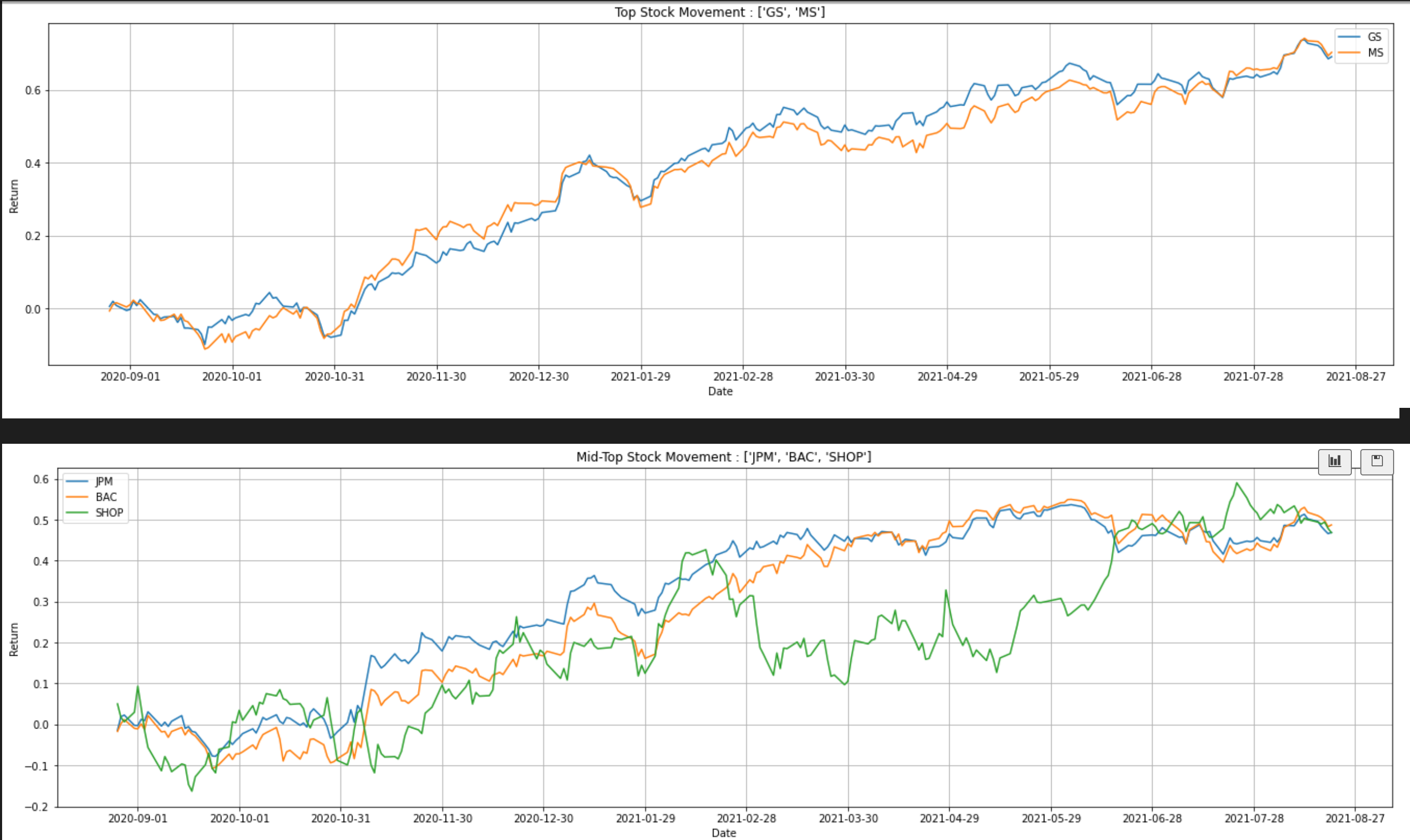Select MS entry in the top chart legend
Screen dimensions: 1410x840
(x=1360, y=53)
